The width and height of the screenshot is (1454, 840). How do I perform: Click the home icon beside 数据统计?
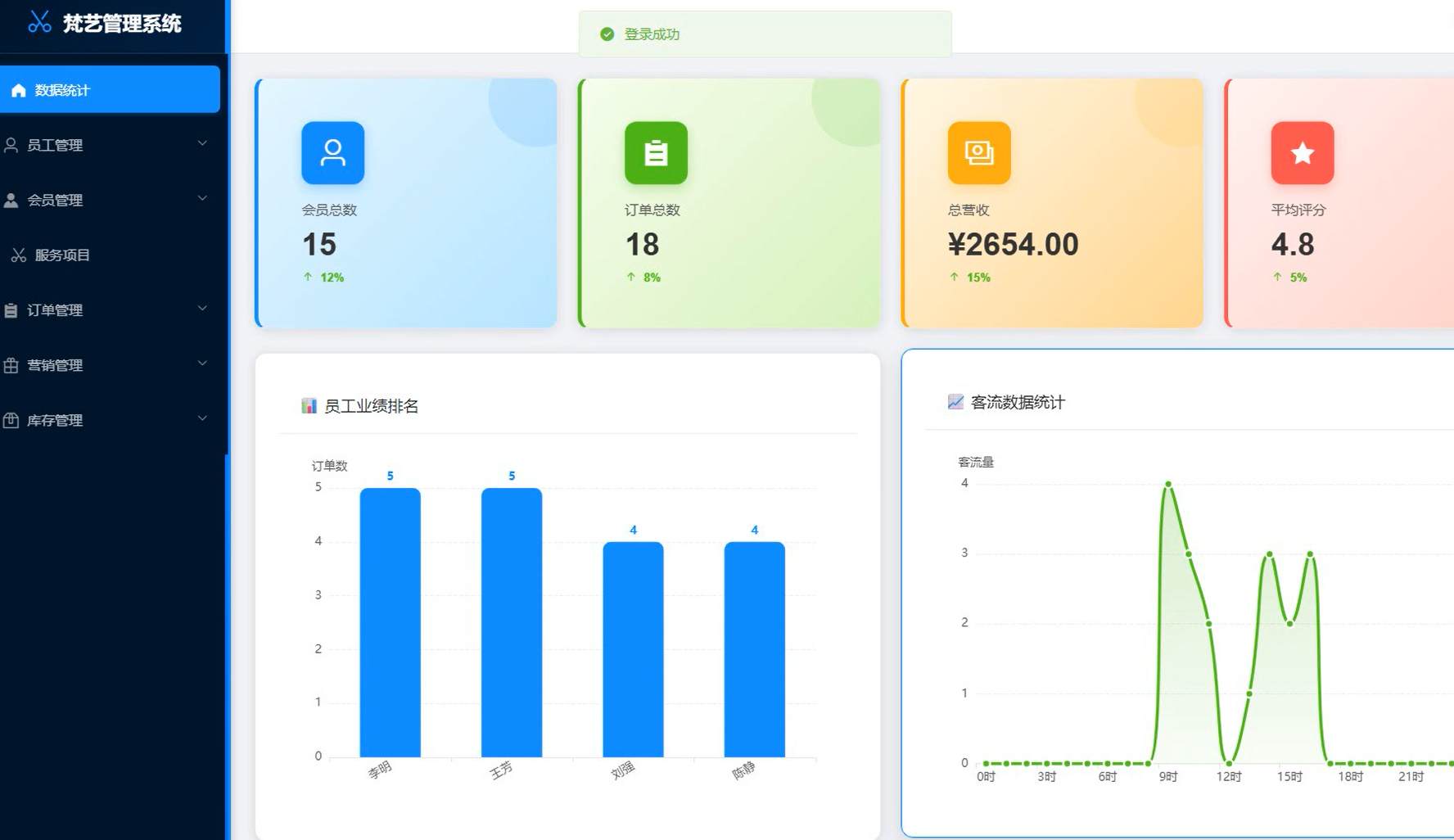(x=19, y=90)
